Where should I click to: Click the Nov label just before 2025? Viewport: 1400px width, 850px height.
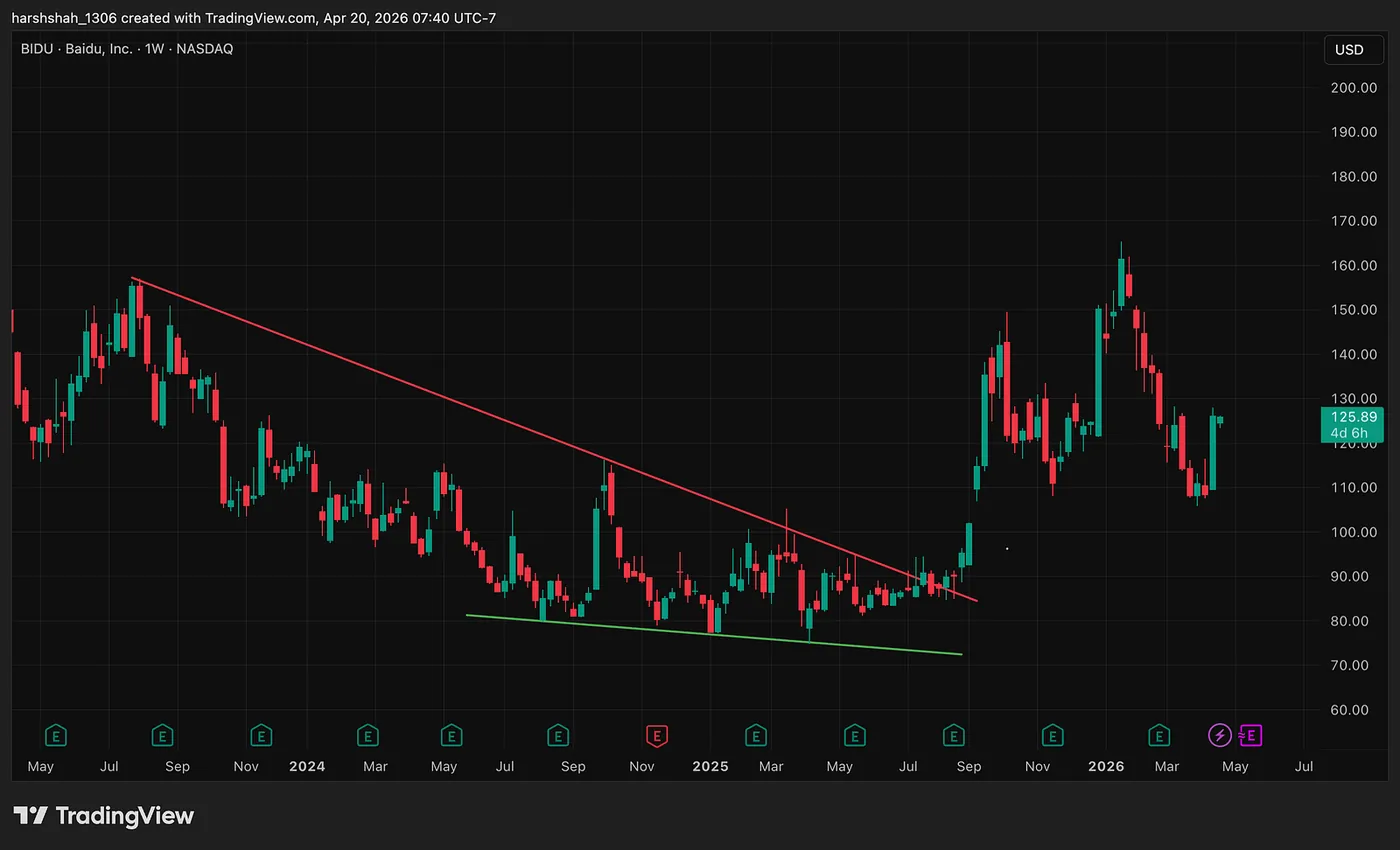pos(642,767)
